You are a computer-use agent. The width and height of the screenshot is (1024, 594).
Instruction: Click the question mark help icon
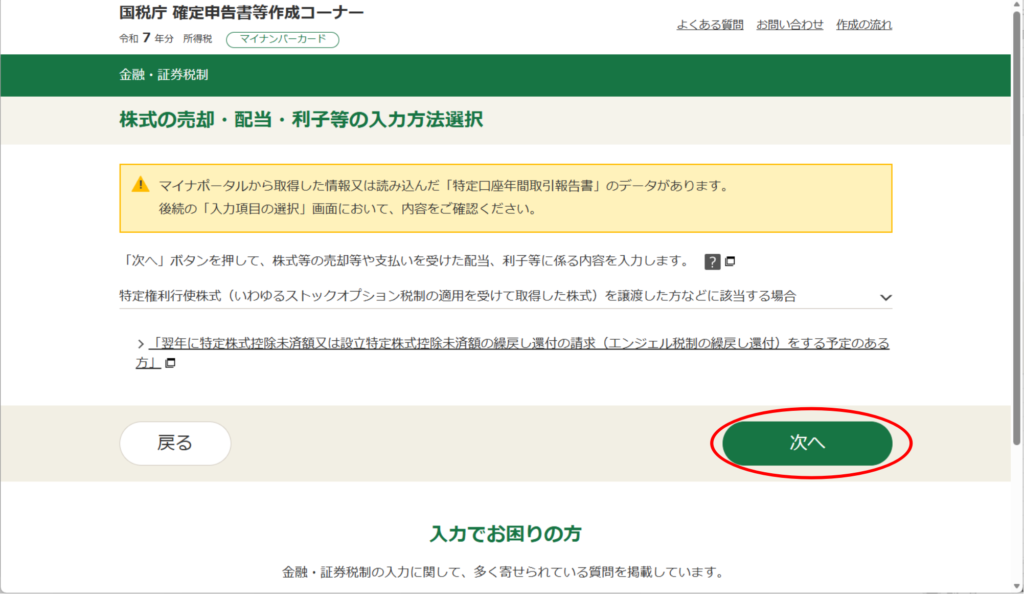click(x=712, y=262)
